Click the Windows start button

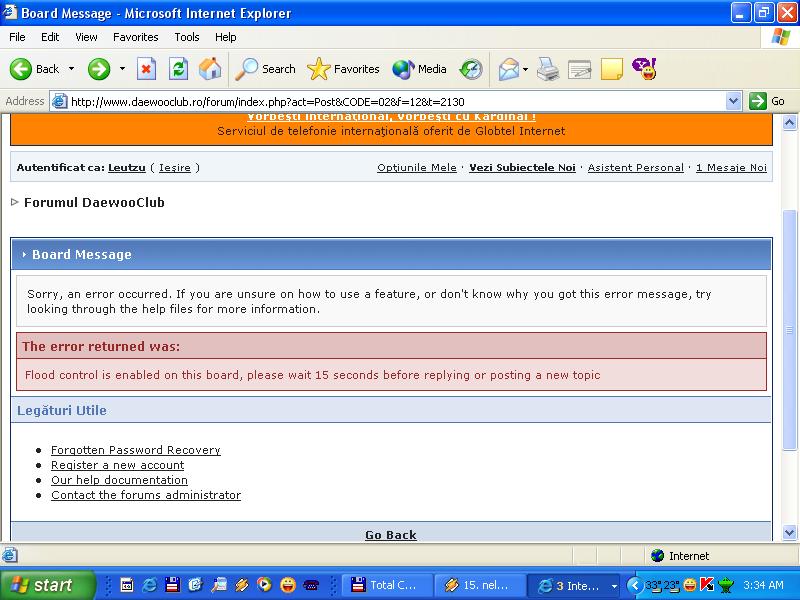point(47,585)
